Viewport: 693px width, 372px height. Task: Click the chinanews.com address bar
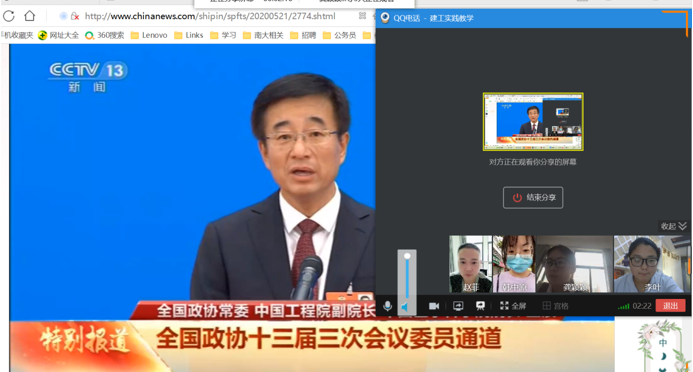210,16
